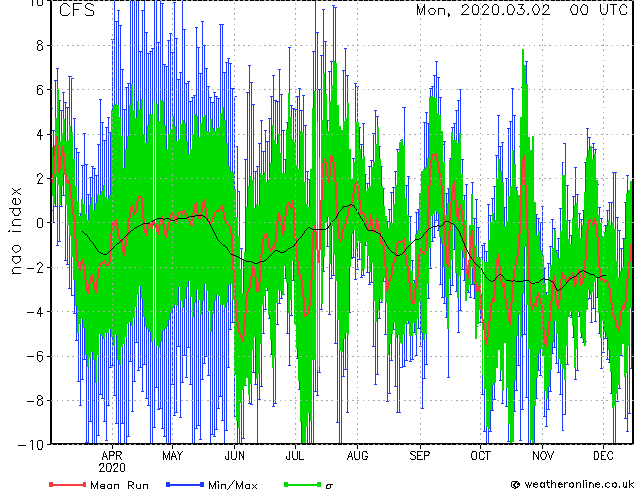The width and height of the screenshot is (634, 490).
Task: Click the 00 UTC time label
Action: [599, 10]
